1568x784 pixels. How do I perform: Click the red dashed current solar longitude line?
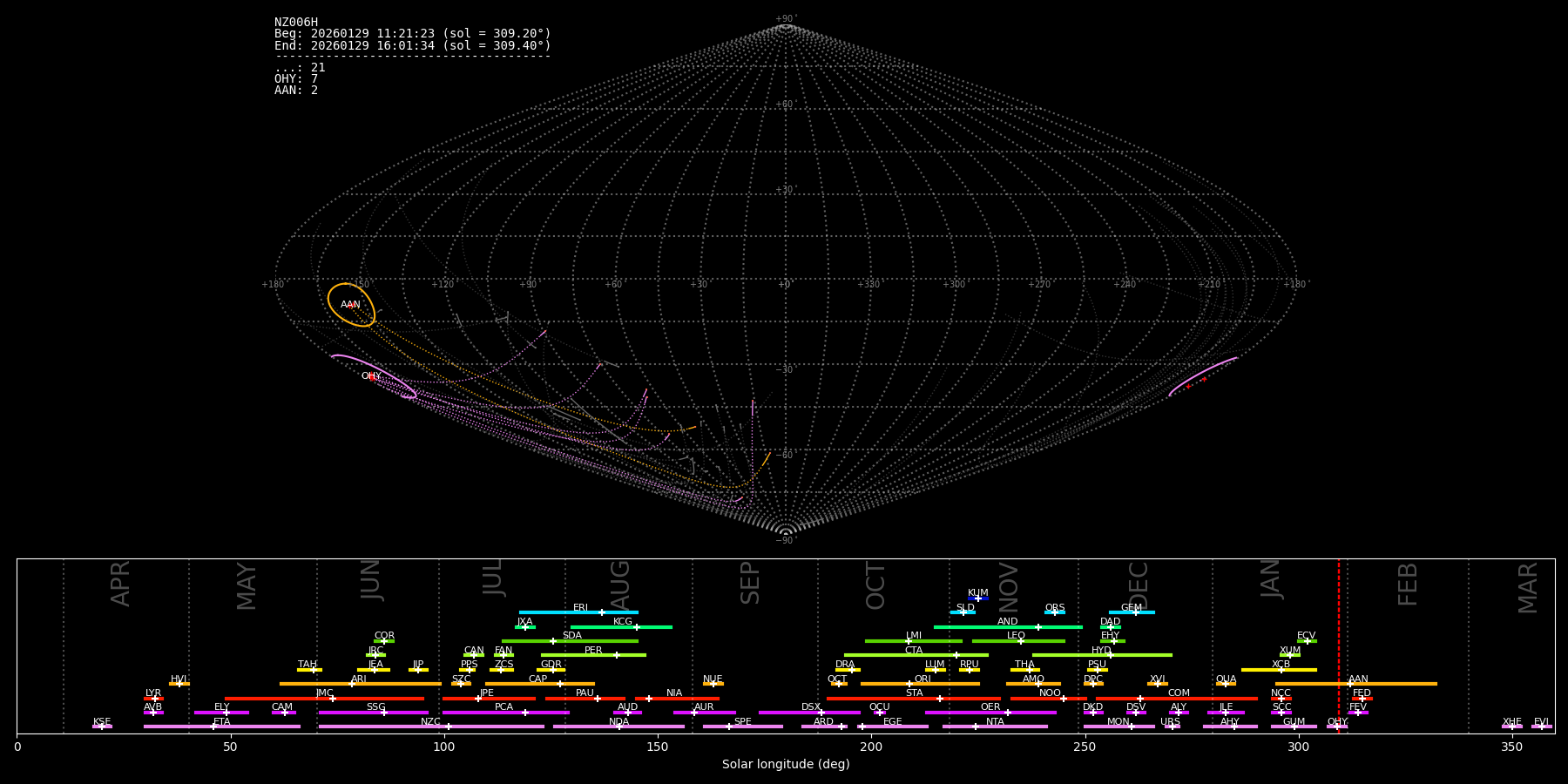tap(1339, 645)
